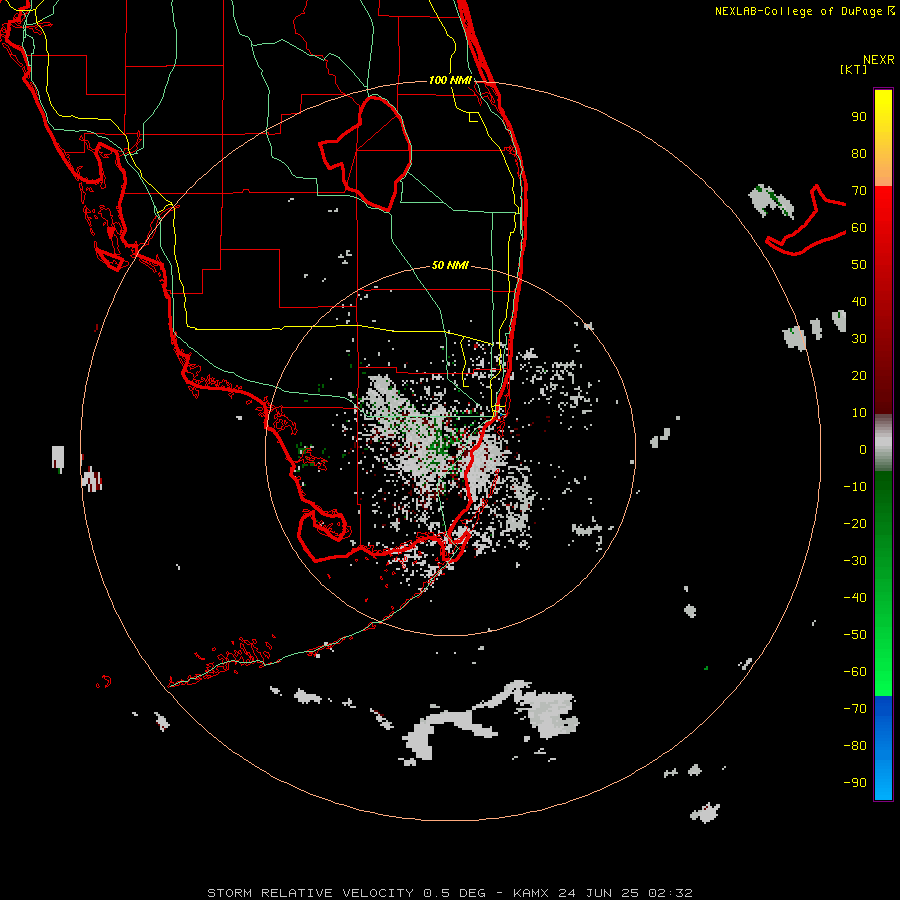Click the '-60' value on the velocity scale
Viewport: 900px width, 900px height.
[x=855, y=672]
